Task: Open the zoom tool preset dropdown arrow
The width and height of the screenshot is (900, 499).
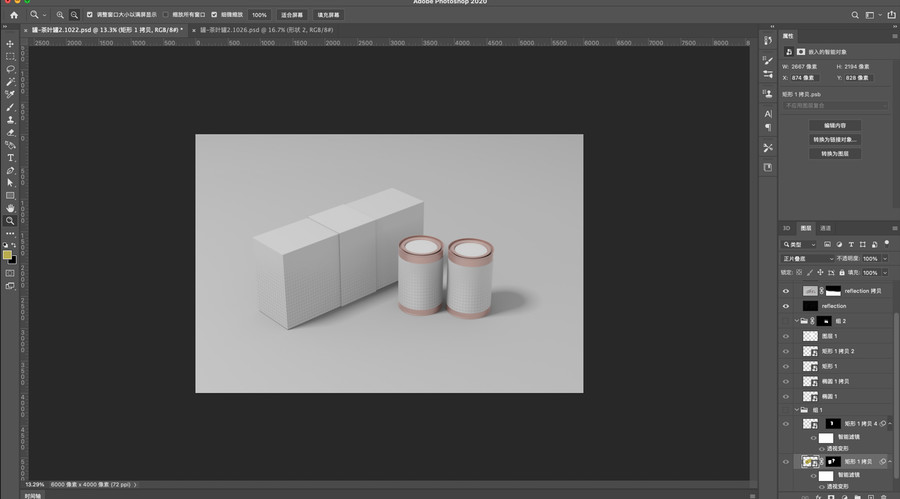Action: tap(44, 16)
